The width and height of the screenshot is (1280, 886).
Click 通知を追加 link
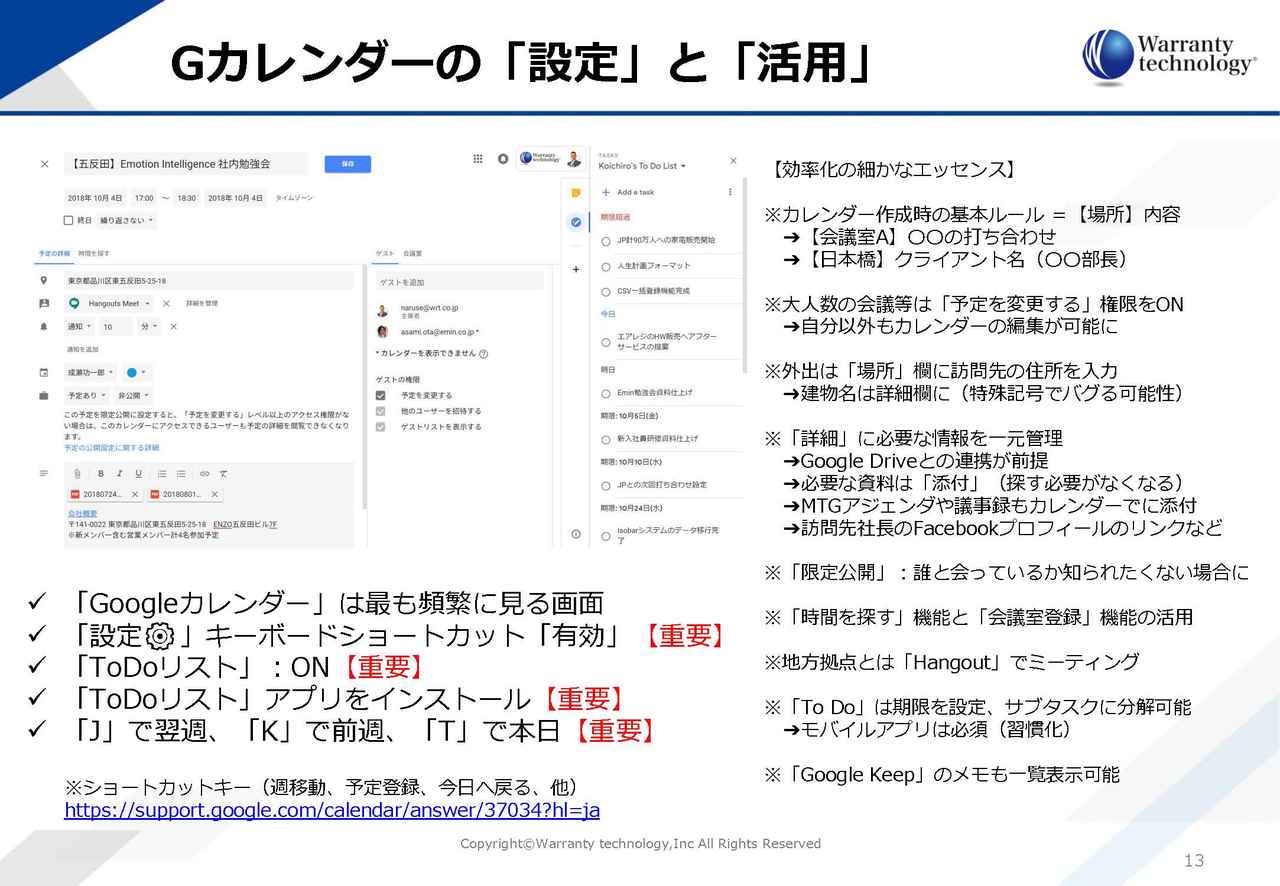[83, 349]
